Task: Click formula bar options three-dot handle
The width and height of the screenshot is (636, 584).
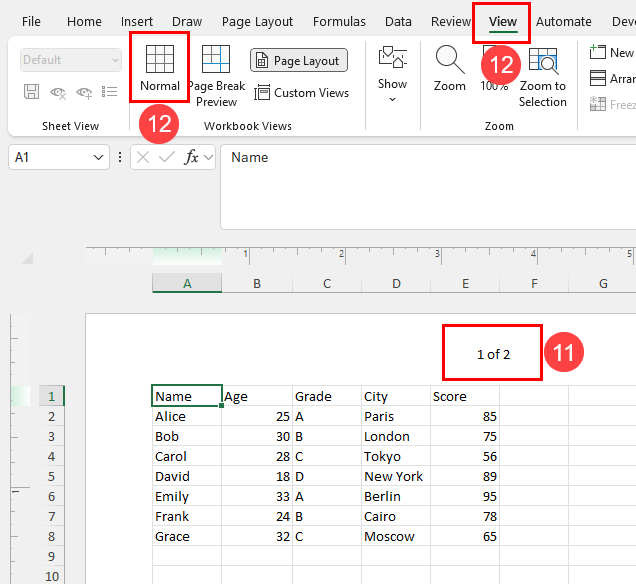Action: pyautogui.click(x=120, y=157)
